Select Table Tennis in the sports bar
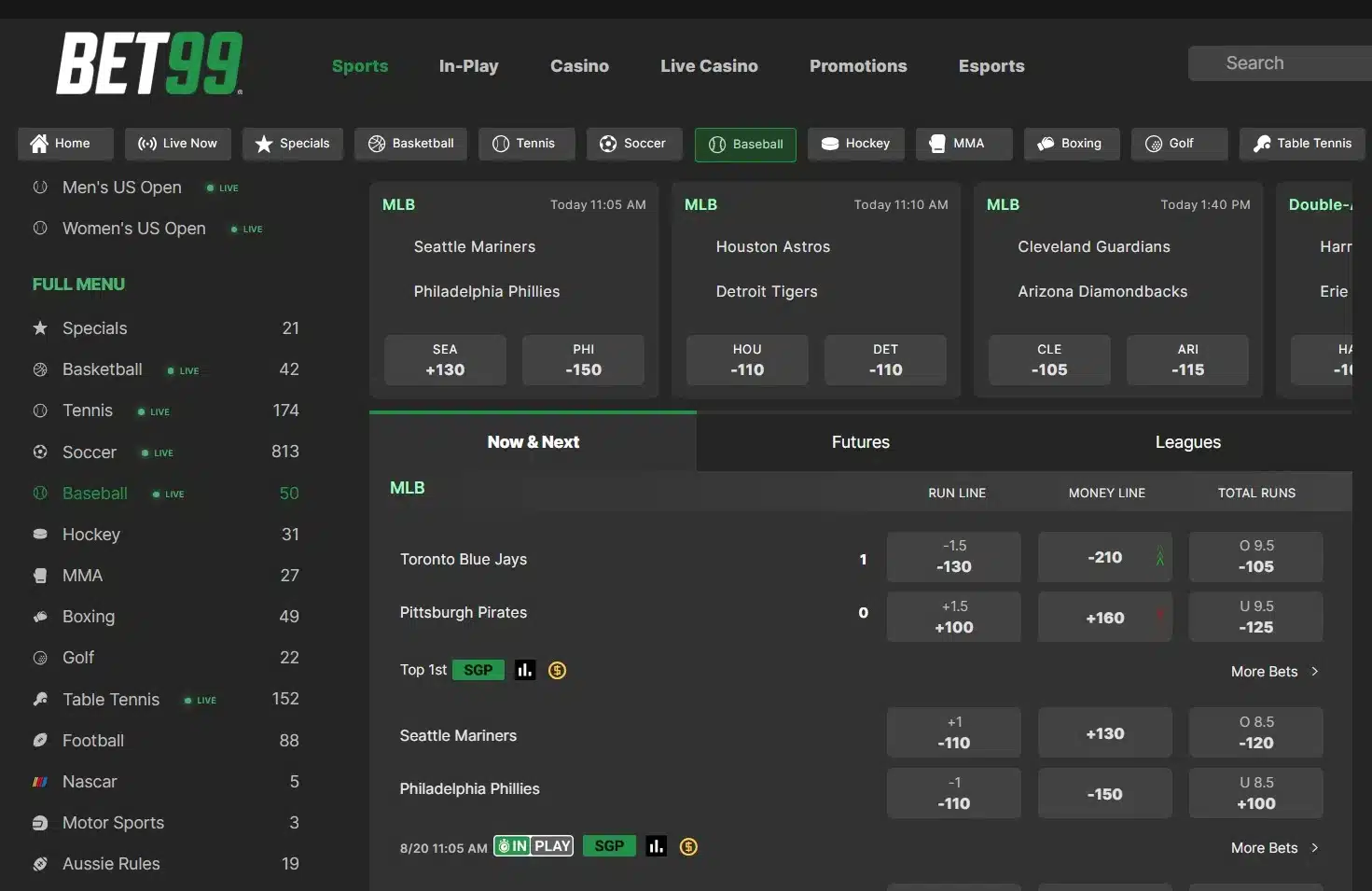Image resolution: width=1372 pixels, height=891 pixels. coord(1302,144)
